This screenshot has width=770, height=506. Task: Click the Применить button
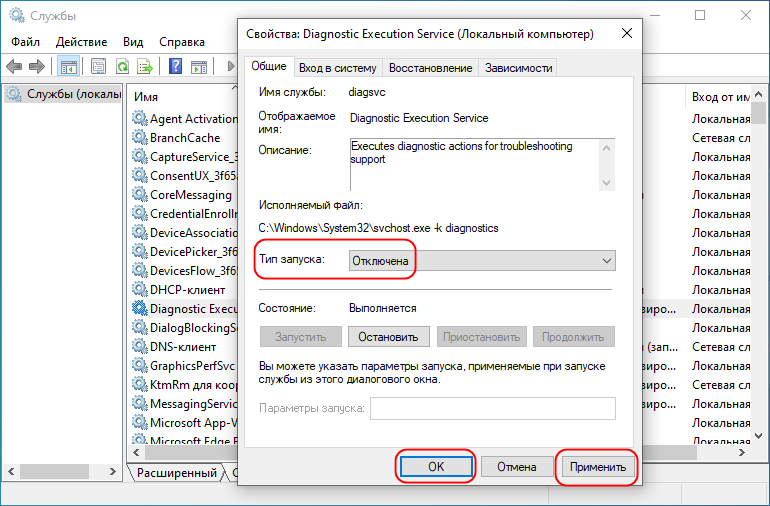point(598,467)
